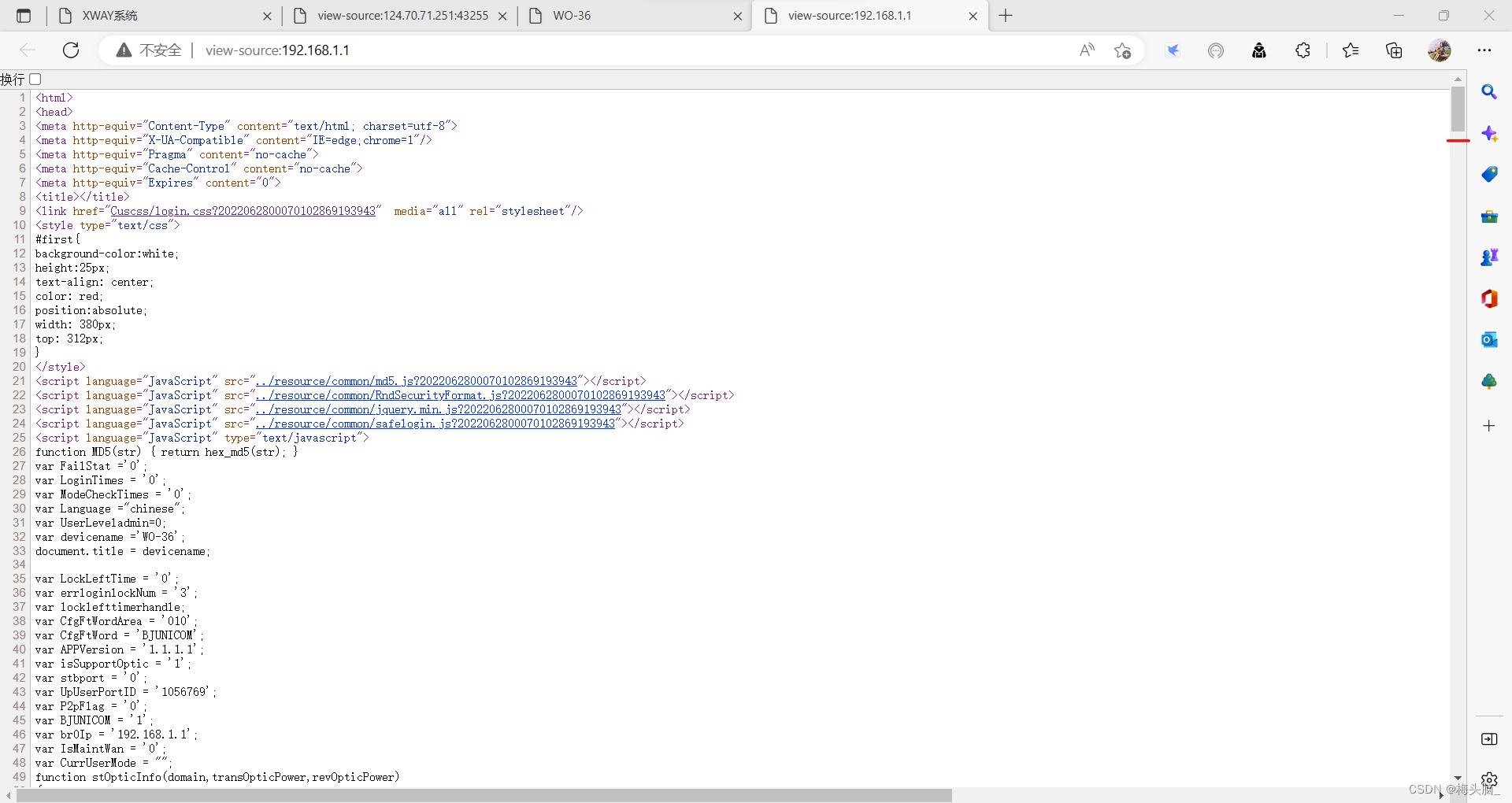The image size is (1512, 803).
Task: Enable the 换行 line wrap checkbox
Action: point(35,80)
